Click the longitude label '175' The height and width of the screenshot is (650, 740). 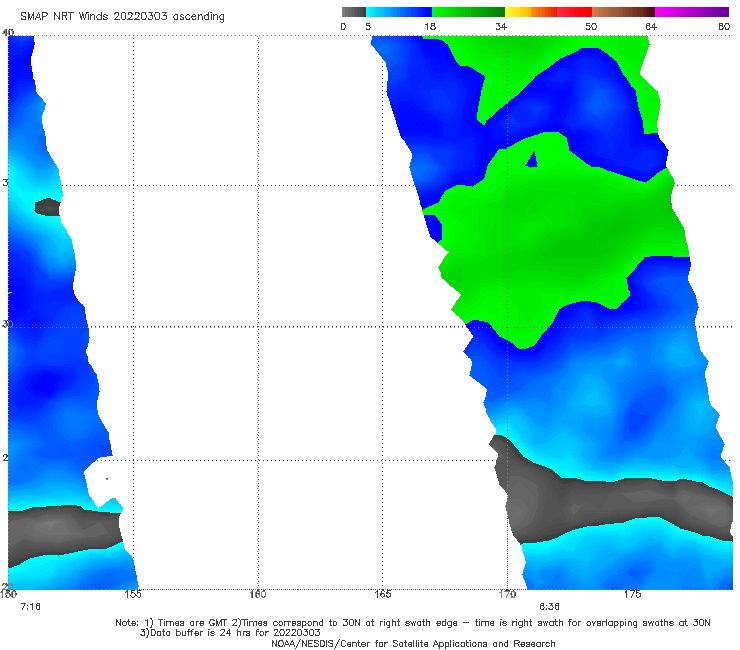pyautogui.click(x=632, y=594)
